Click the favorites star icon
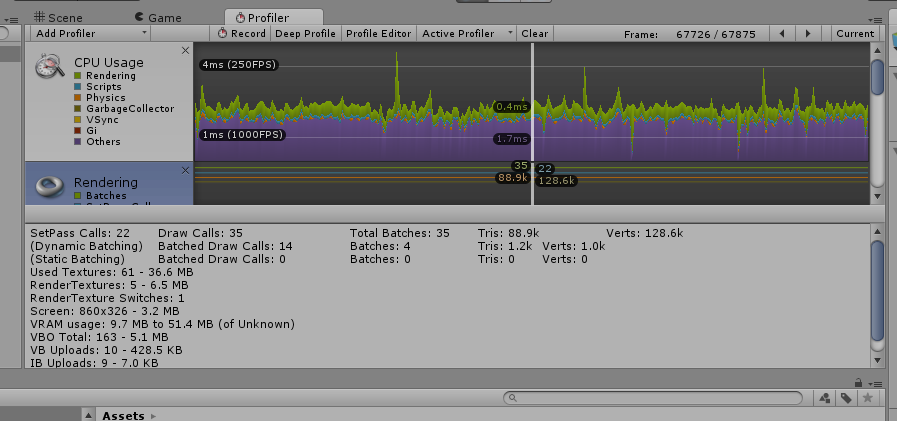897x421 pixels. coord(867,398)
